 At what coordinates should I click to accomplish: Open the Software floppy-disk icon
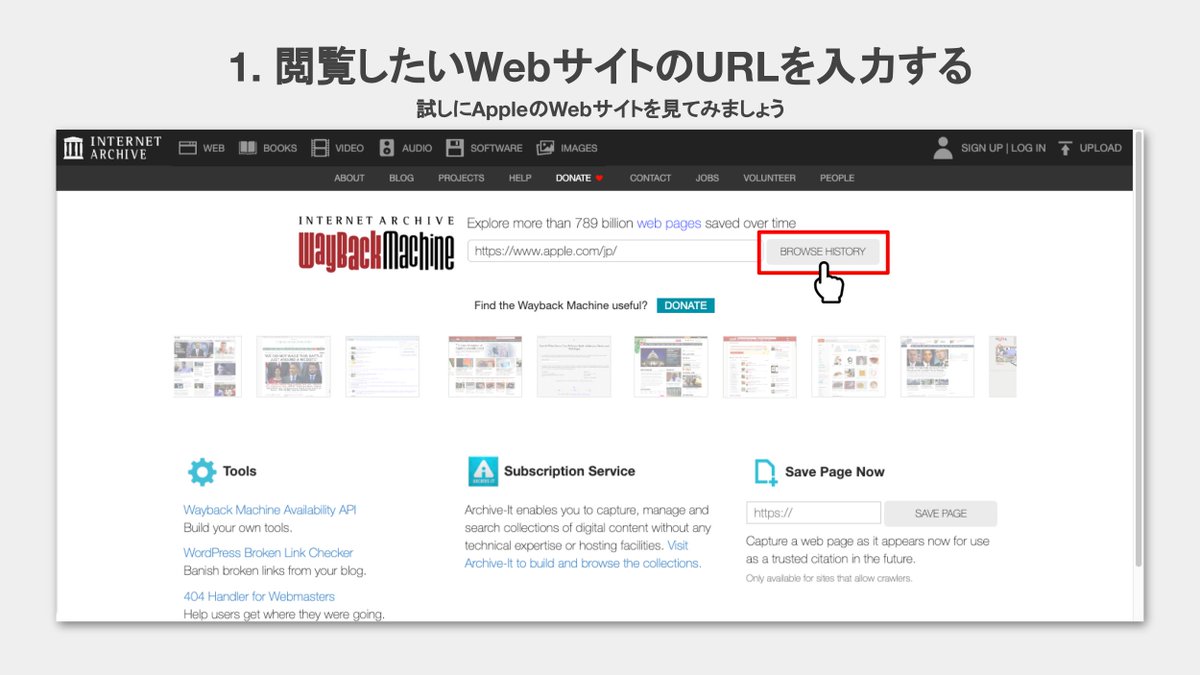(454, 148)
